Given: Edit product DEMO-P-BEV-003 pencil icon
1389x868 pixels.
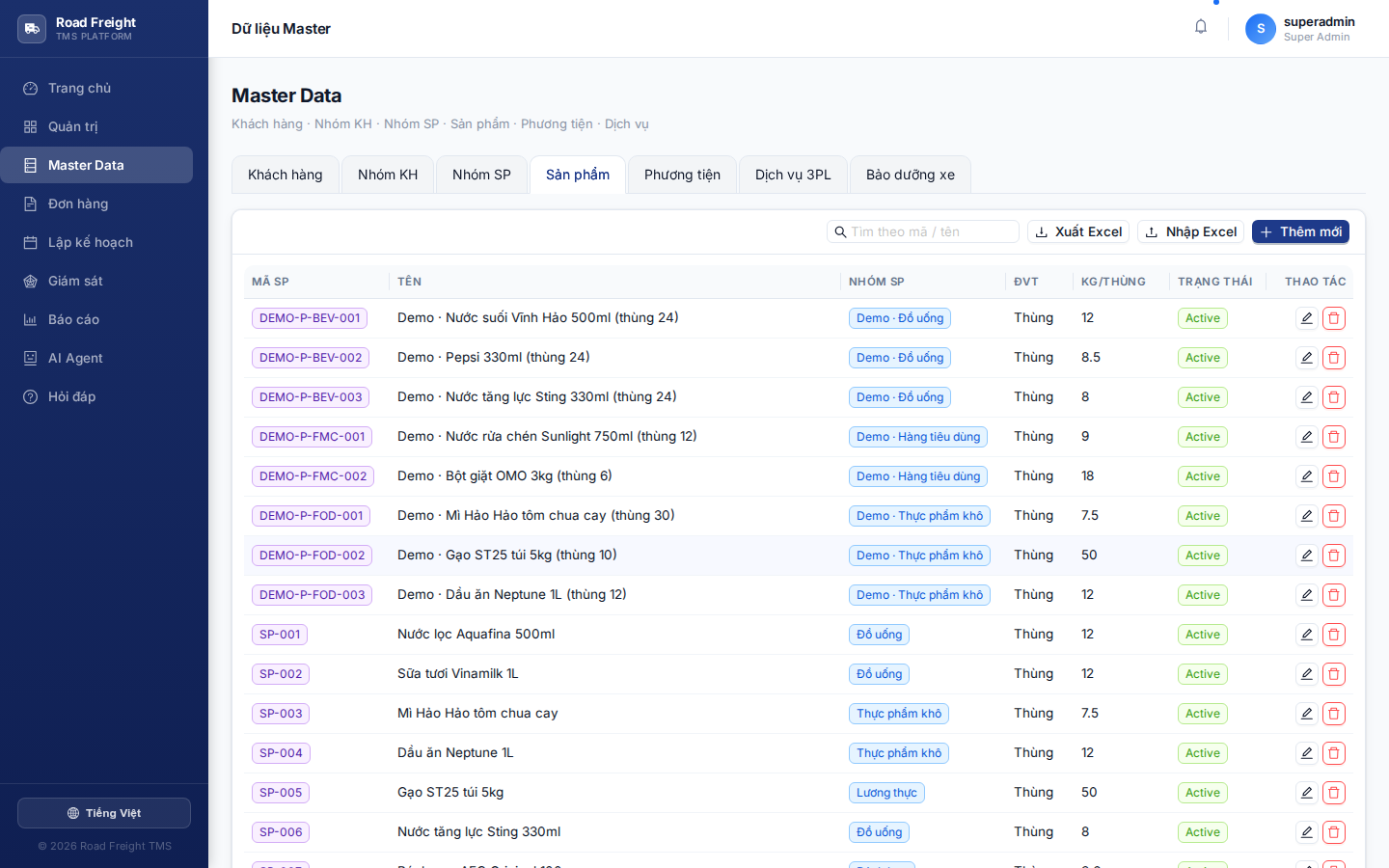Looking at the screenshot, I should (x=1307, y=397).
